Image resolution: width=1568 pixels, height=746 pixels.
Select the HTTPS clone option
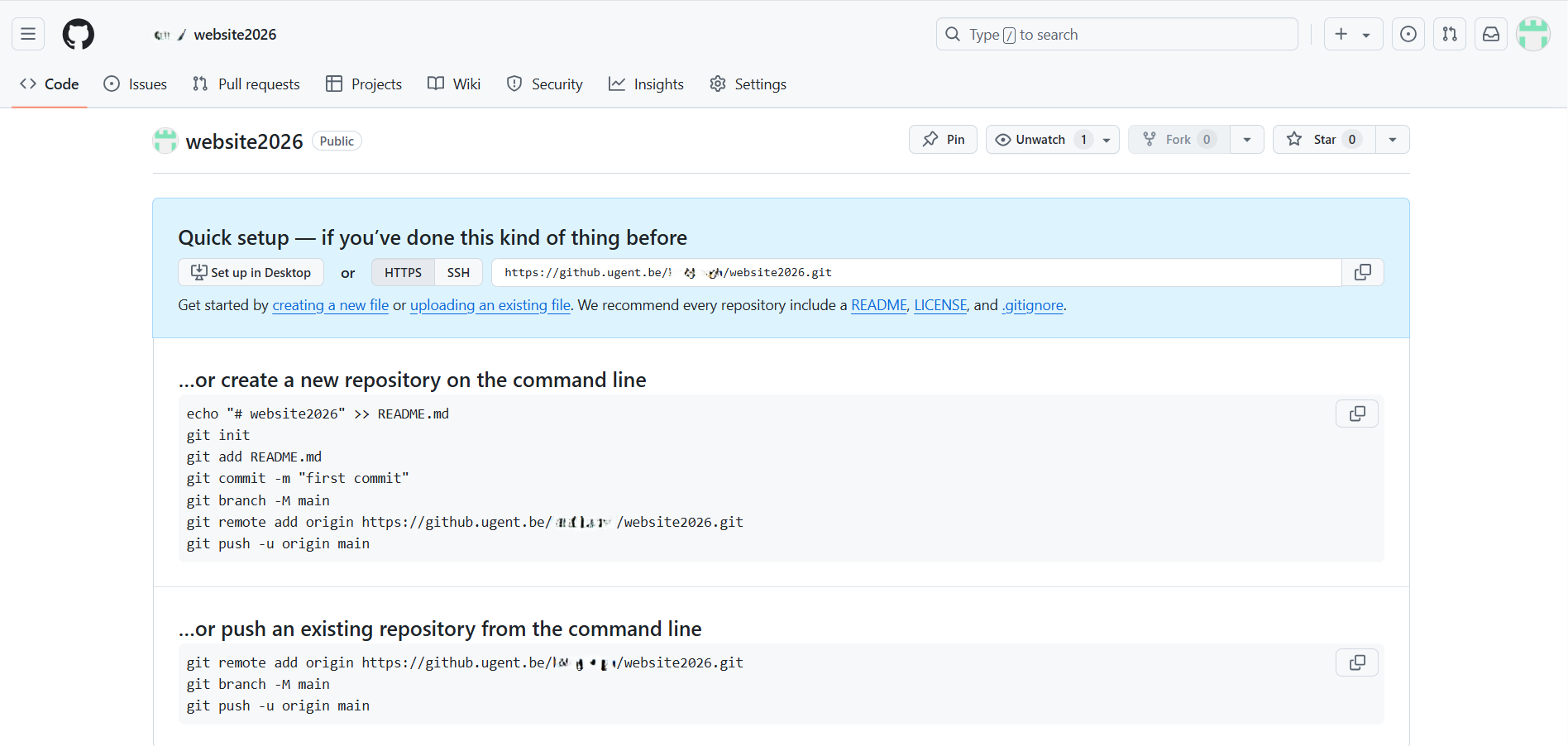pyautogui.click(x=403, y=272)
